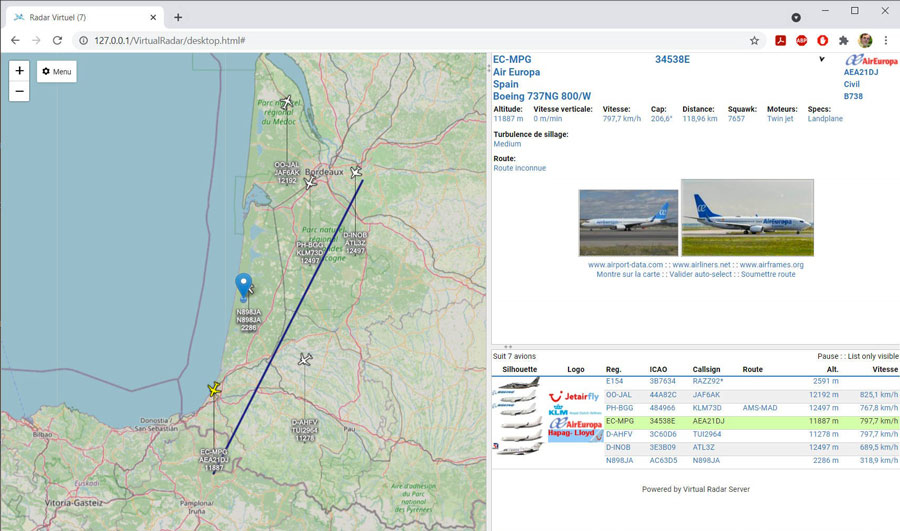Screen dimensions: 900x531
Task: Click the AEA21DJ callsign in details header
Action: pos(861,72)
